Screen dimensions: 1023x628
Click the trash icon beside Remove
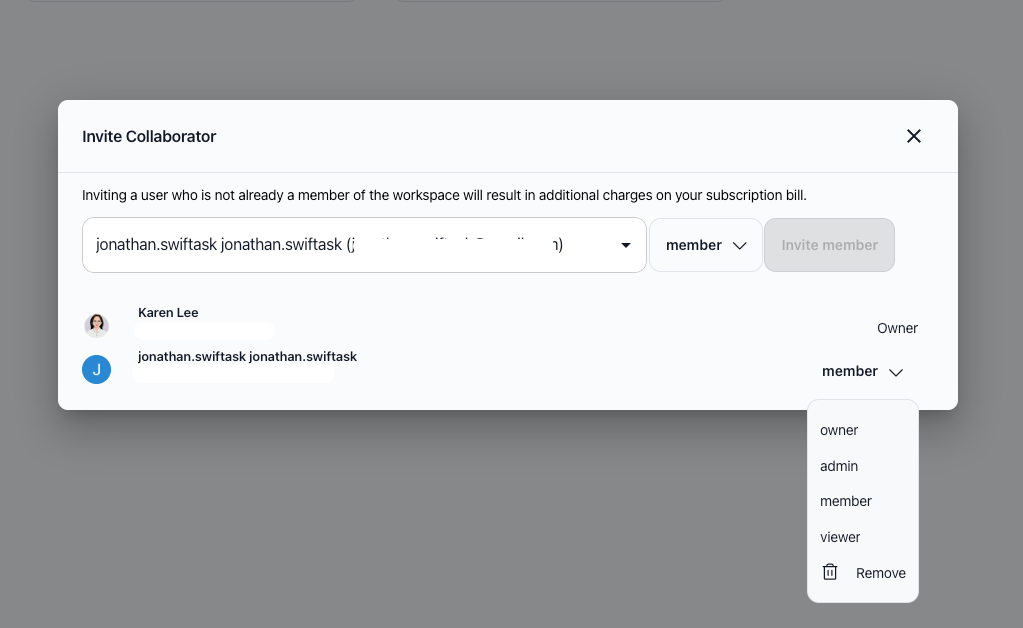tap(829, 572)
